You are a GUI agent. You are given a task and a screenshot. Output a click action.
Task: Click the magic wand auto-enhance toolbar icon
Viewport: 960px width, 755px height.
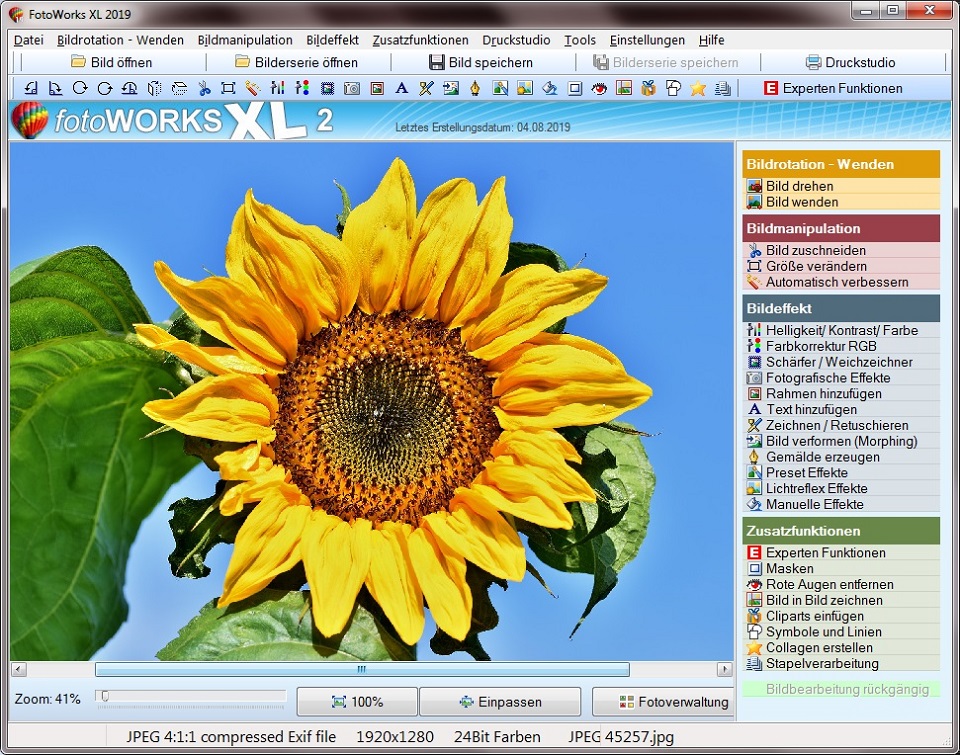(253, 88)
